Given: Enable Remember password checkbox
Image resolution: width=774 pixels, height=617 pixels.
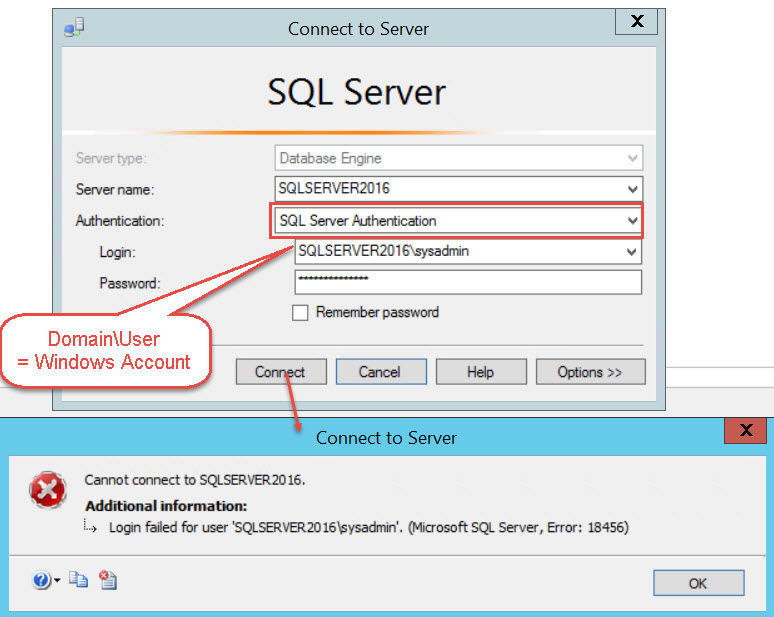Looking at the screenshot, I should (300, 312).
